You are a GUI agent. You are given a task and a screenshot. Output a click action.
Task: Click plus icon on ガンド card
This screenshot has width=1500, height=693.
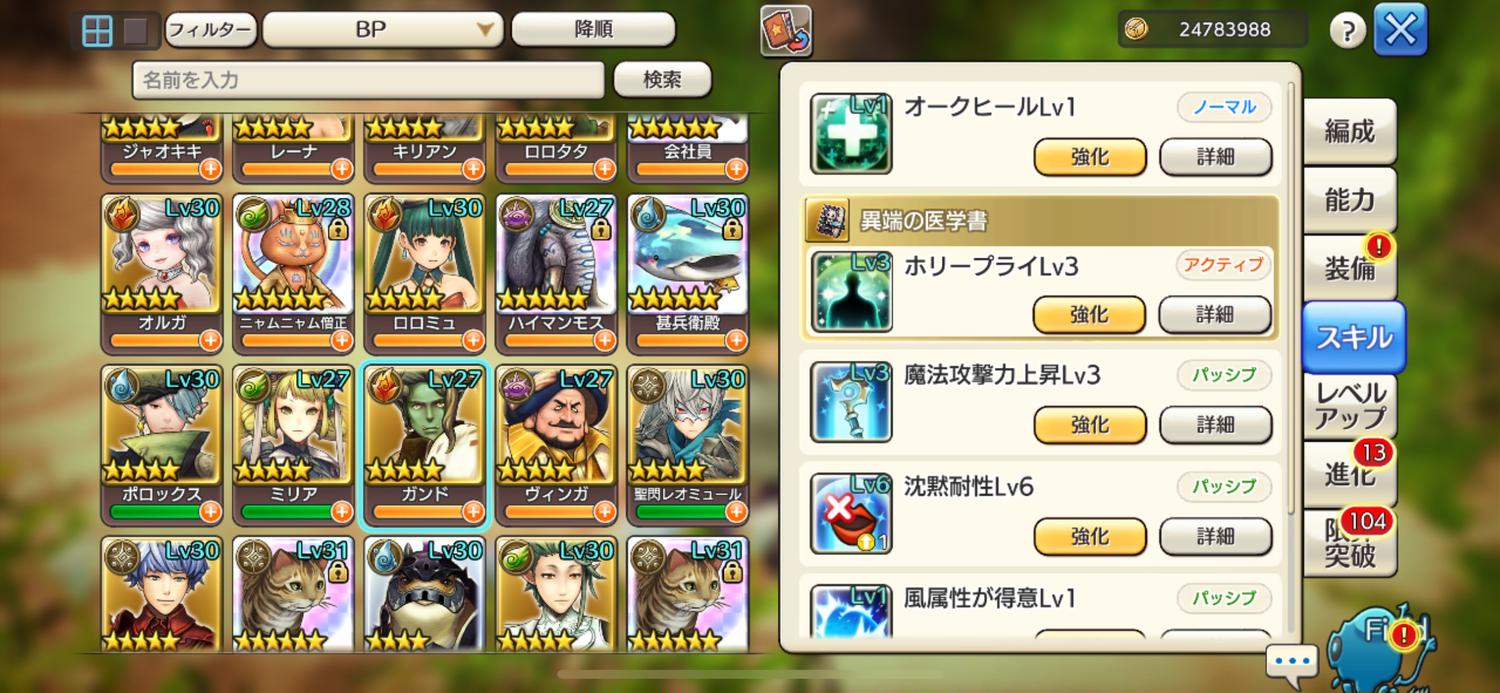[x=473, y=511]
